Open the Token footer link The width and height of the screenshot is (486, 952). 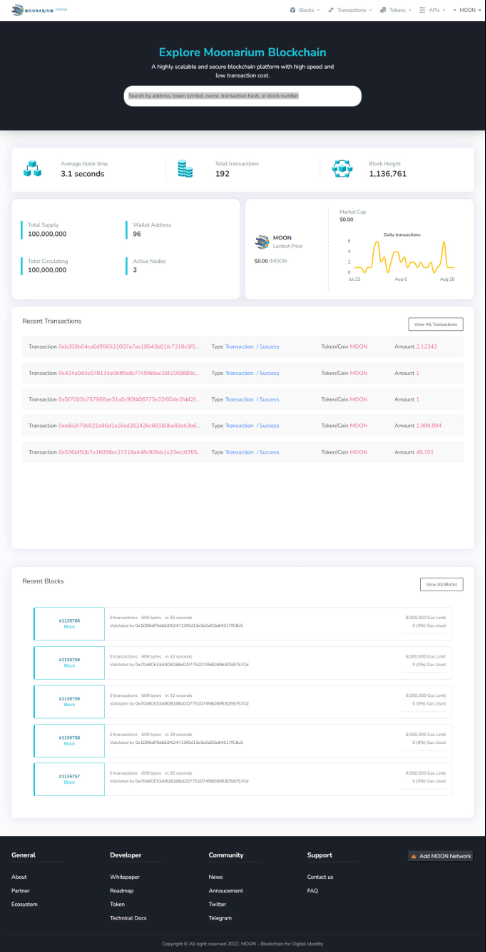117,904
